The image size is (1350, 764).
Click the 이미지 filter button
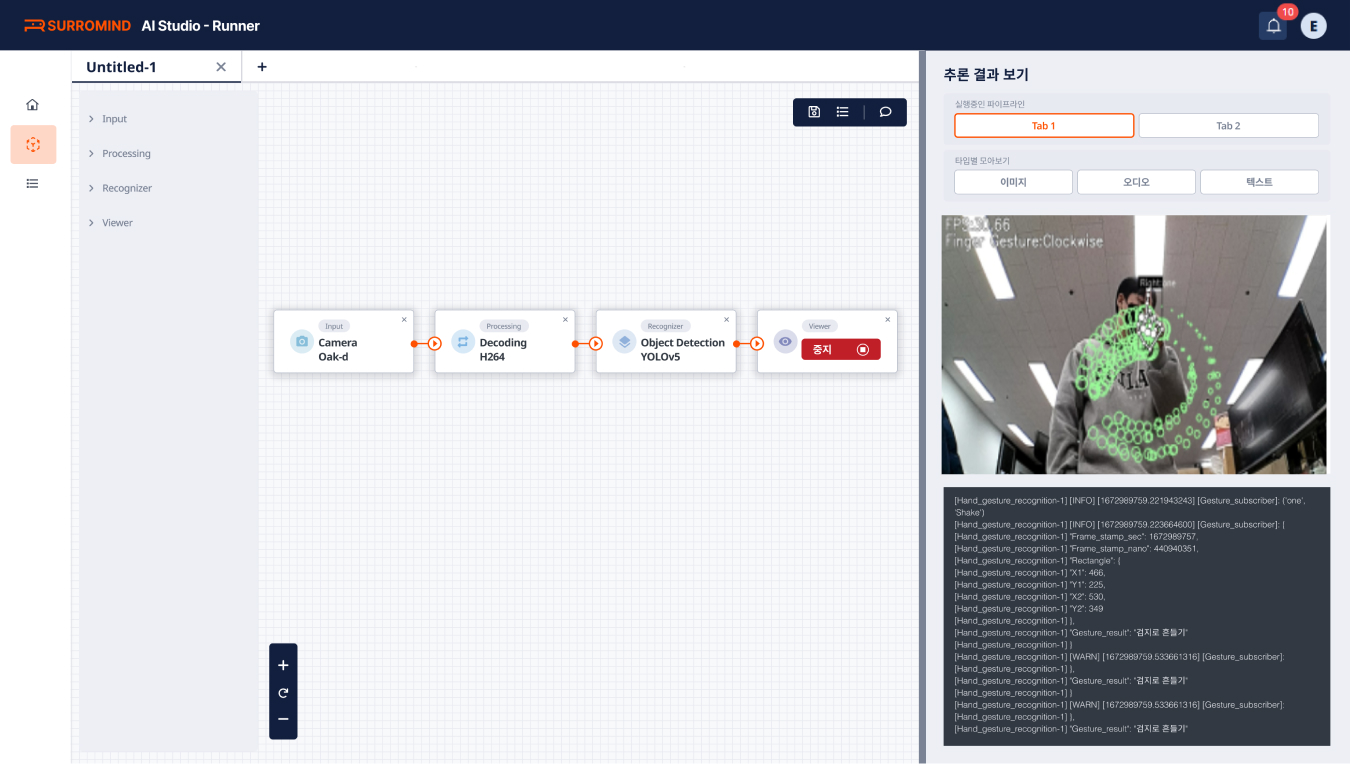coord(1013,182)
